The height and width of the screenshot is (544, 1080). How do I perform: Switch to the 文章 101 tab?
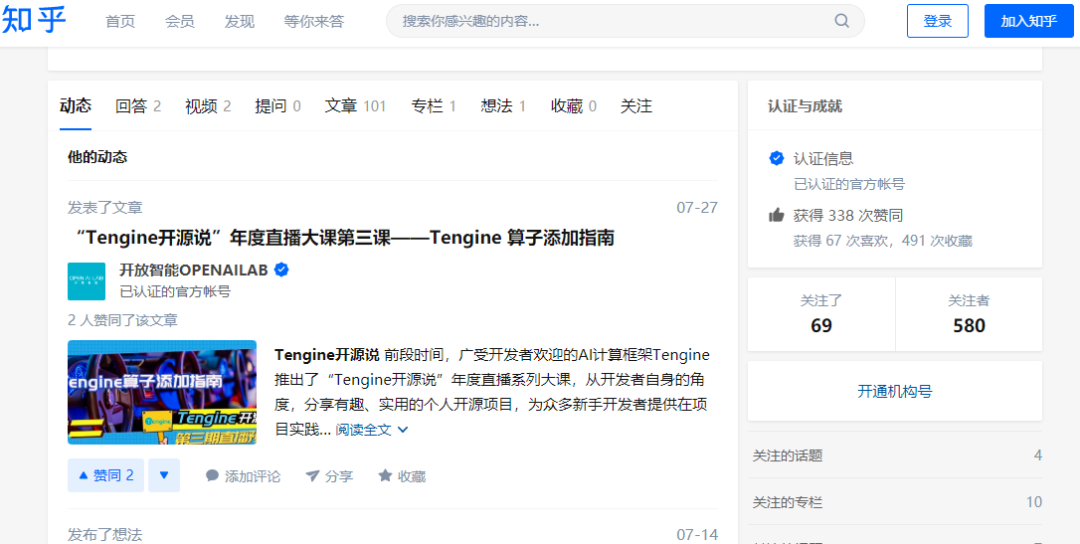[355, 106]
